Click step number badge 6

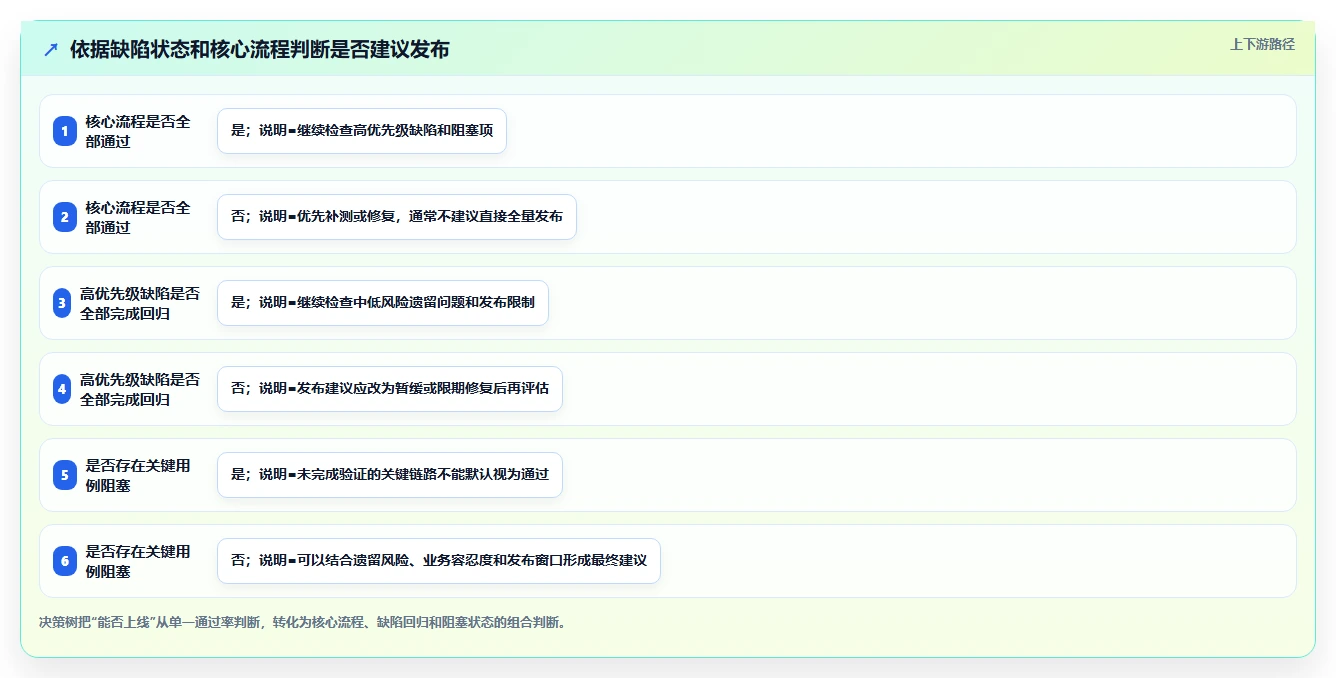coord(65,561)
